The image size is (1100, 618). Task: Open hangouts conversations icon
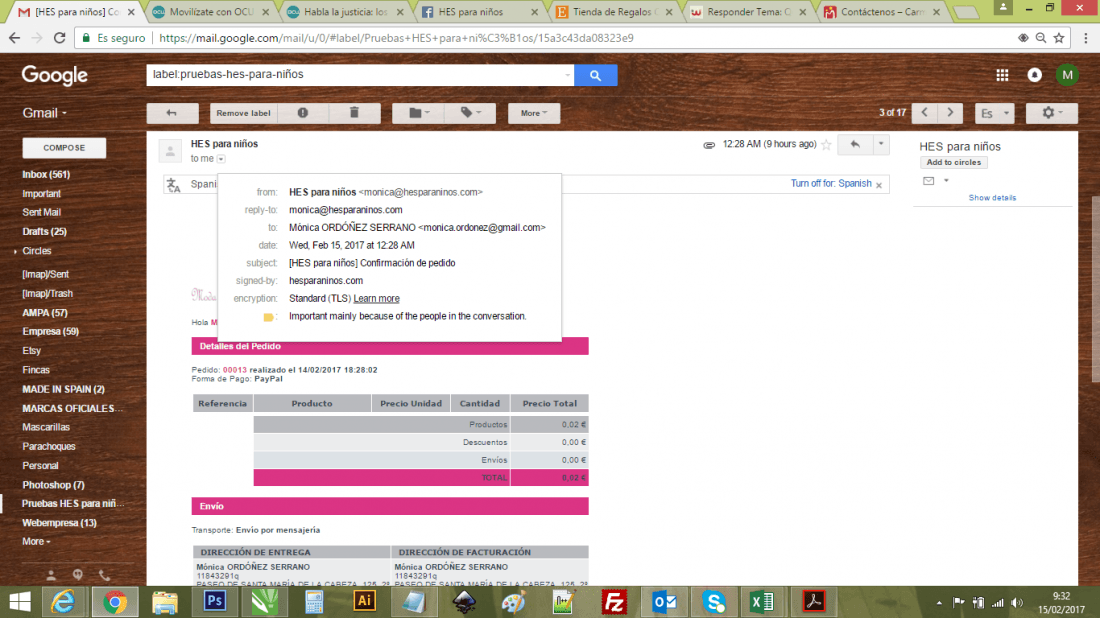[78, 575]
